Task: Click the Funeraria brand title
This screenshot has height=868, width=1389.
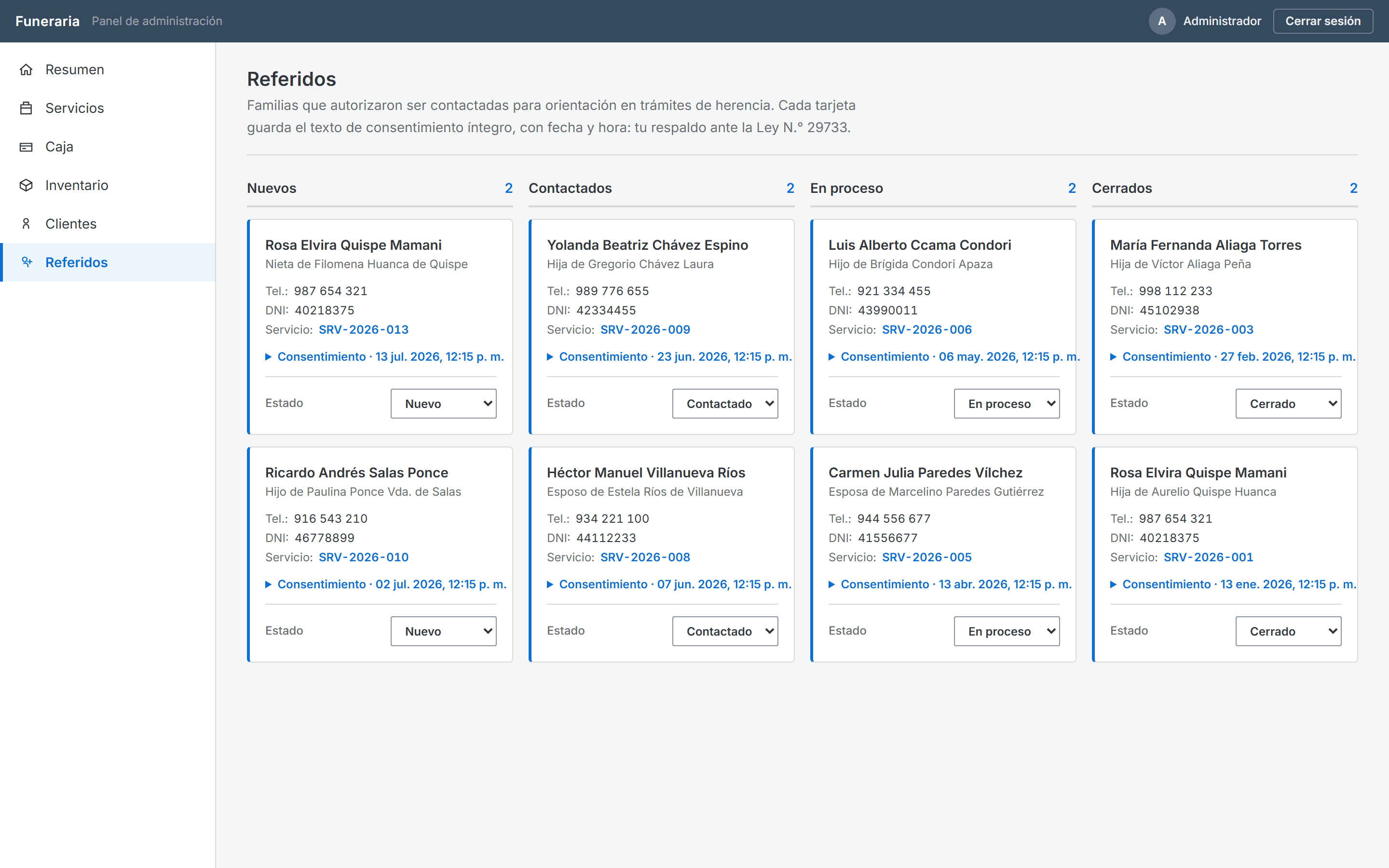Action: 48,21
